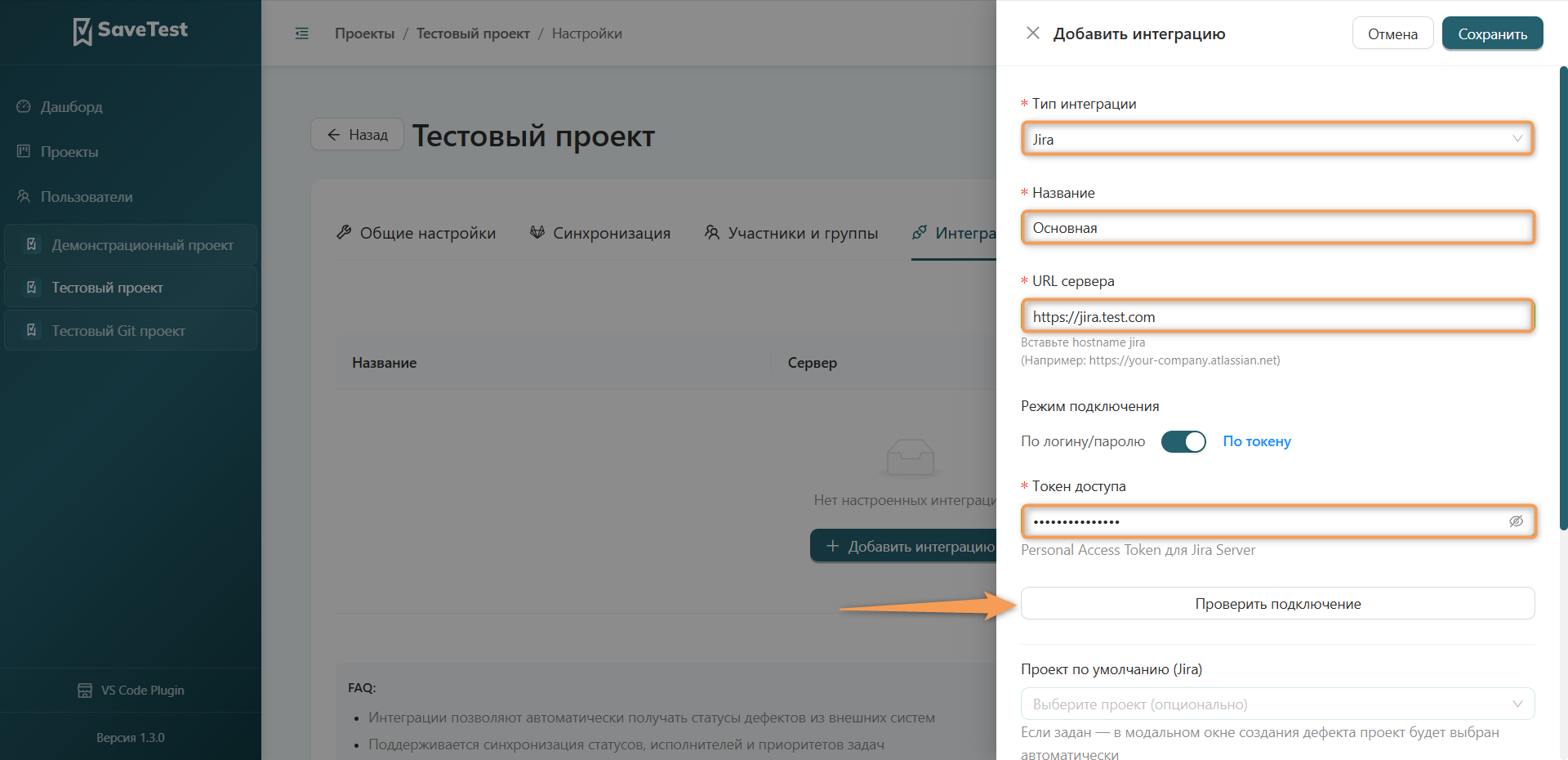Image resolution: width=1568 pixels, height=760 pixels.
Task: Toggle token visibility eye icon
Action: point(1517,521)
